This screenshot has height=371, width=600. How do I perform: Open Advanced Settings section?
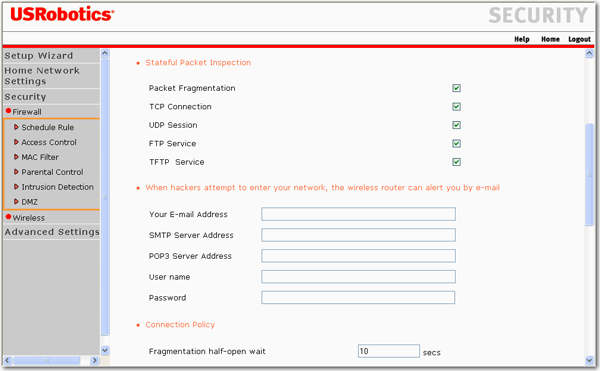[x=51, y=232]
